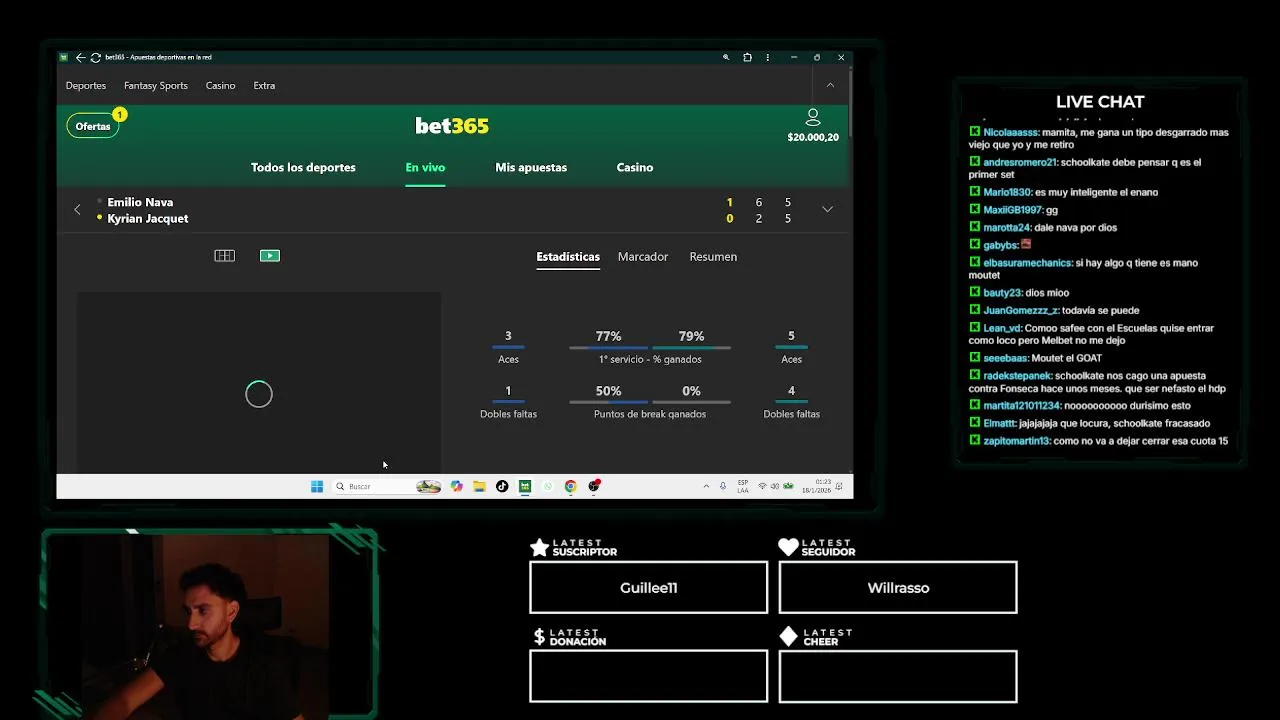Open the zoom magnifier in title bar
The image size is (1280, 720).
click(726, 57)
